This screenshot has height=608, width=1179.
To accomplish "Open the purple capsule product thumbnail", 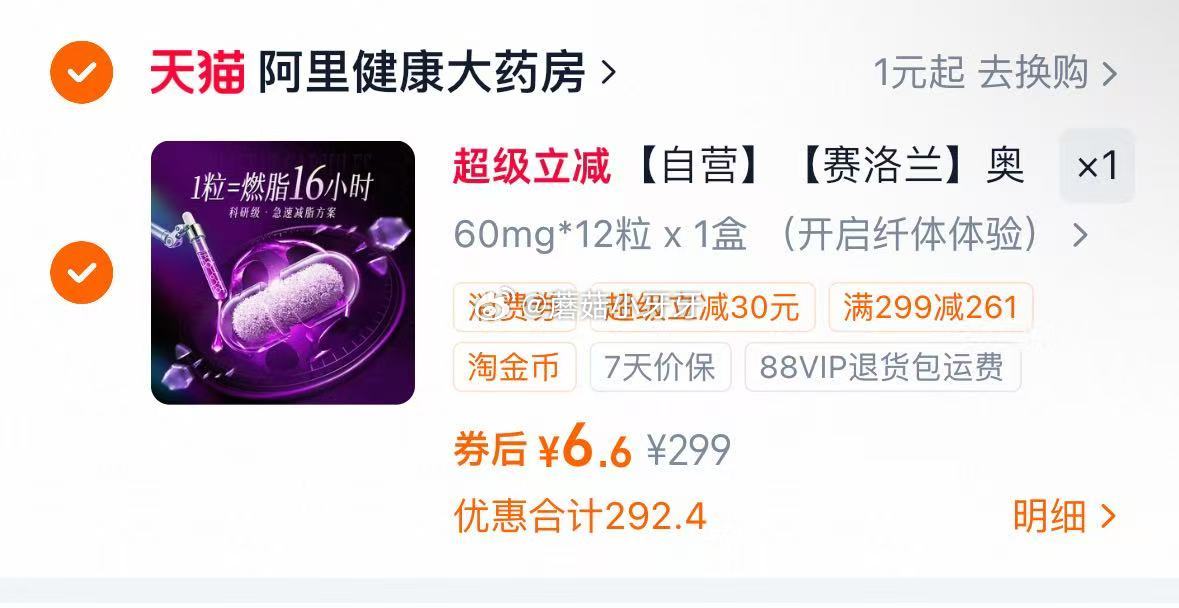I will (283, 273).
